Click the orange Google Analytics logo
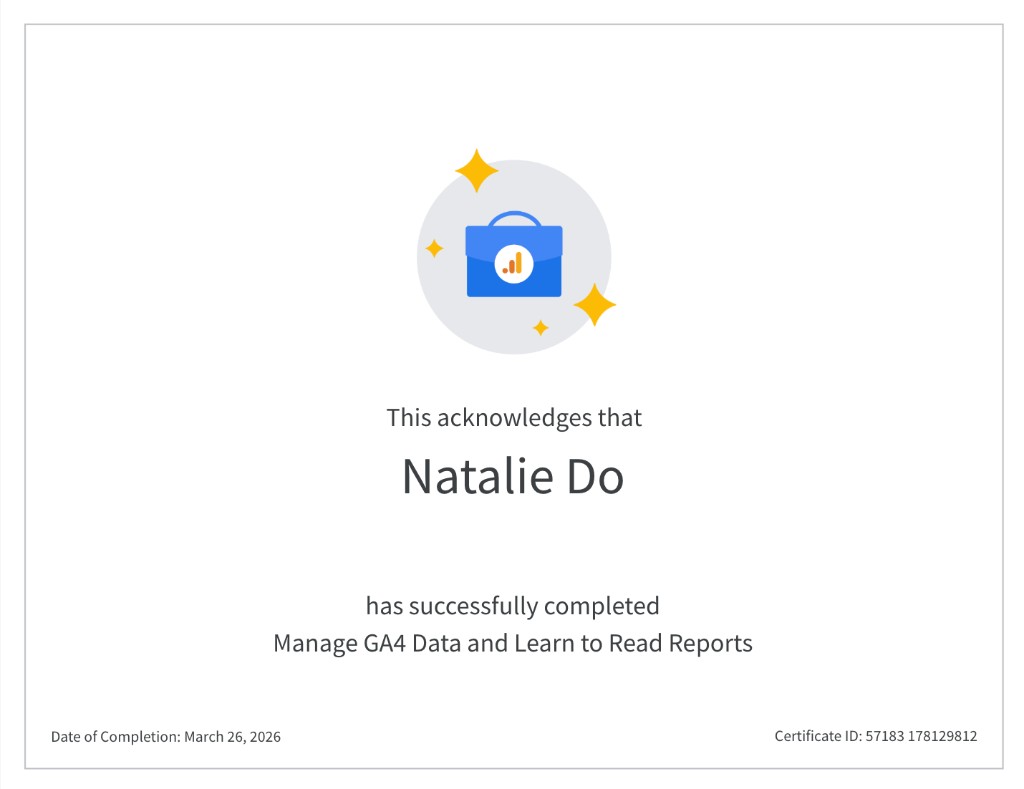Viewport: 1024px width, 789px height. tap(513, 263)
